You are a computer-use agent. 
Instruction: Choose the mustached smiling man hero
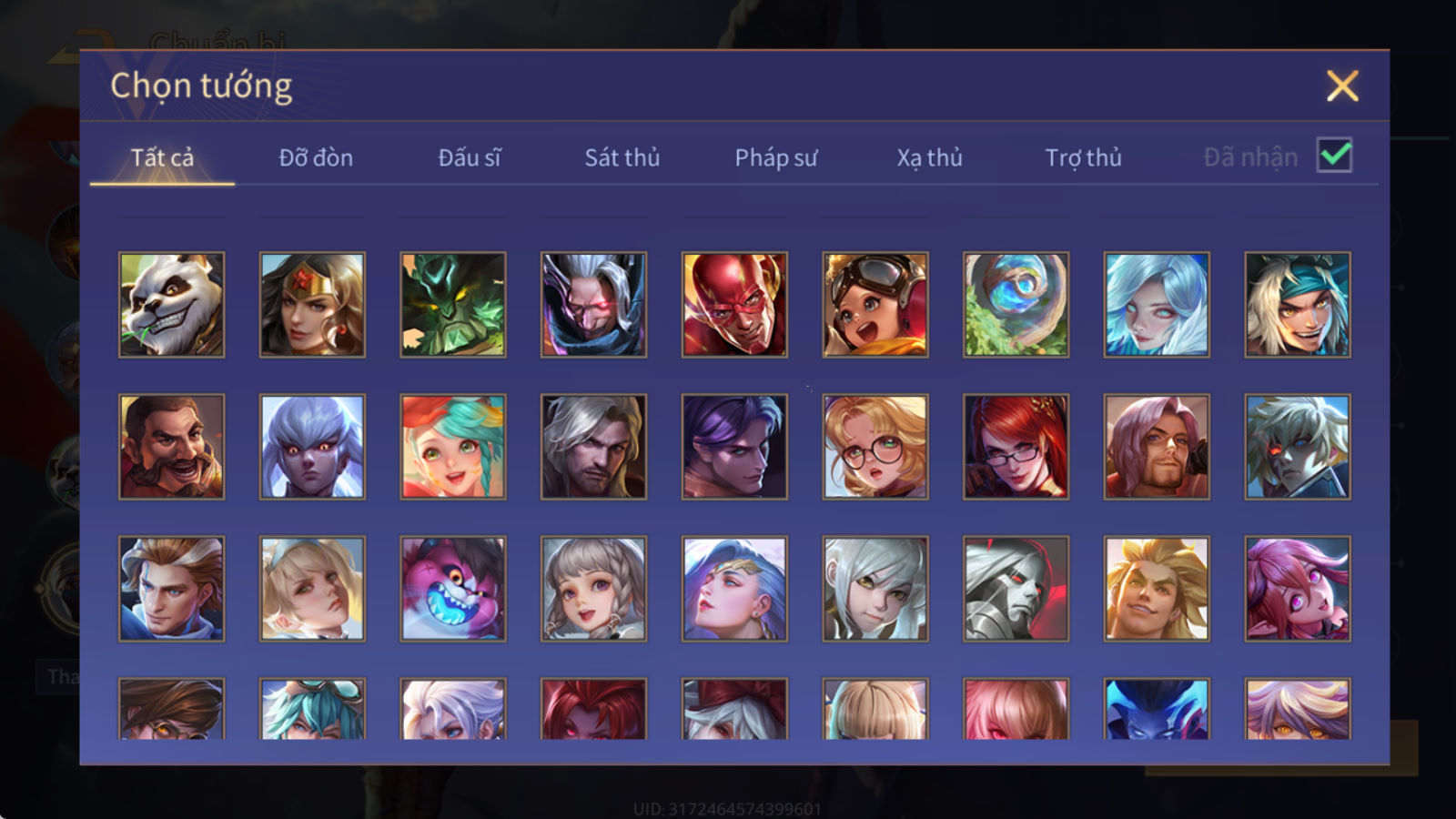tap(171, 447)
